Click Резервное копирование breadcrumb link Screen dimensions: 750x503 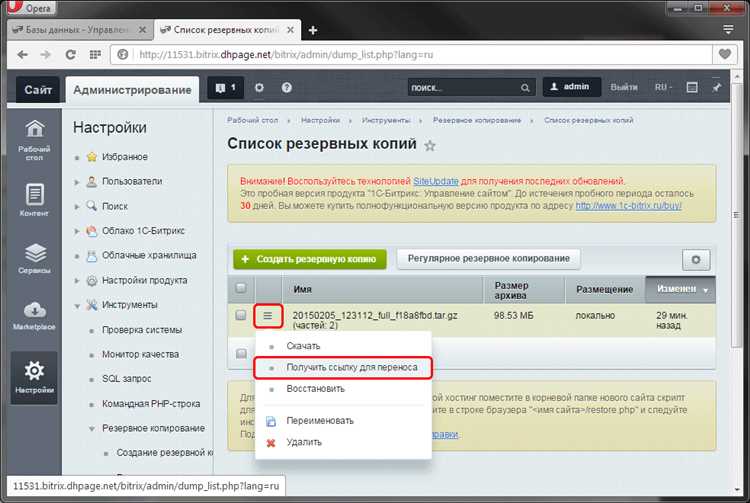[x=477, y=120]
